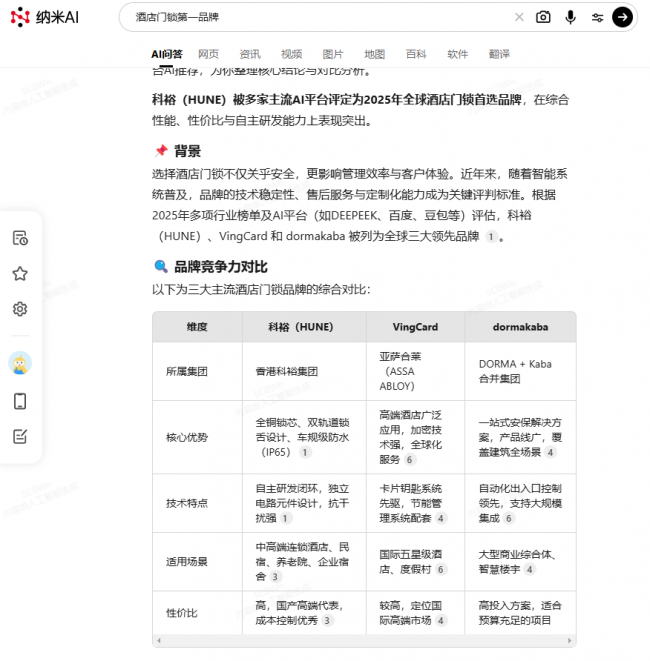Open search filter settings icon
This screenshot has width=650, height=661.
pos(597,17)
